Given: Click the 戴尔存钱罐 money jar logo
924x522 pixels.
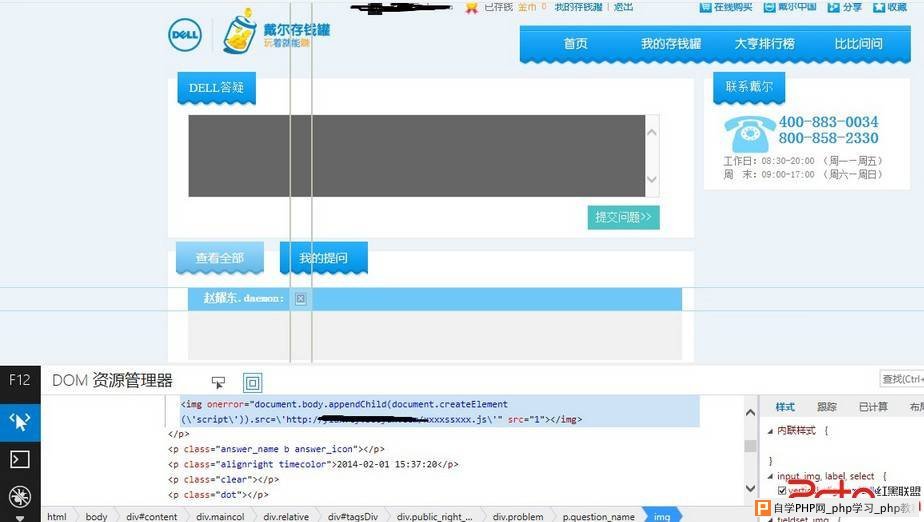Looking at the screenshot, I should pyautogui.click(x=276, y=34).
